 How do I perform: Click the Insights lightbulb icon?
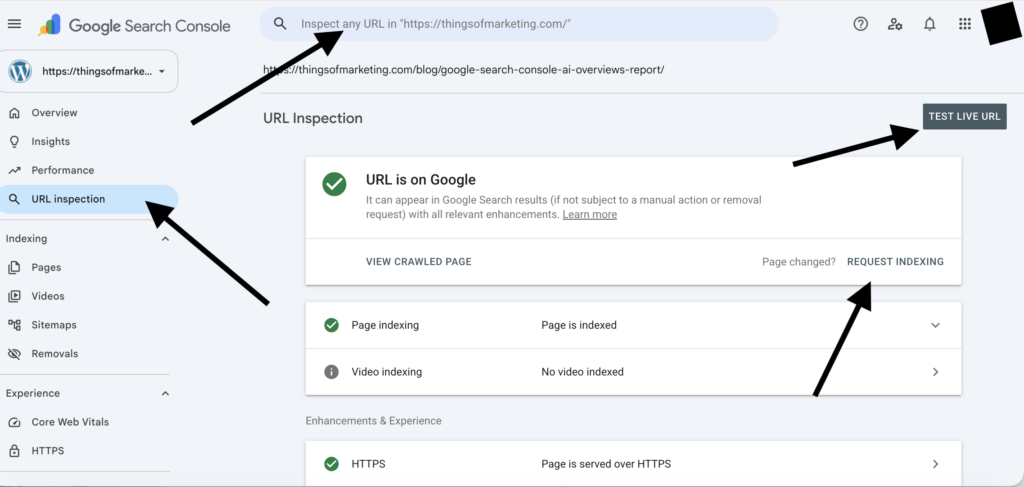pyautogui.click(x=14, y=142)
